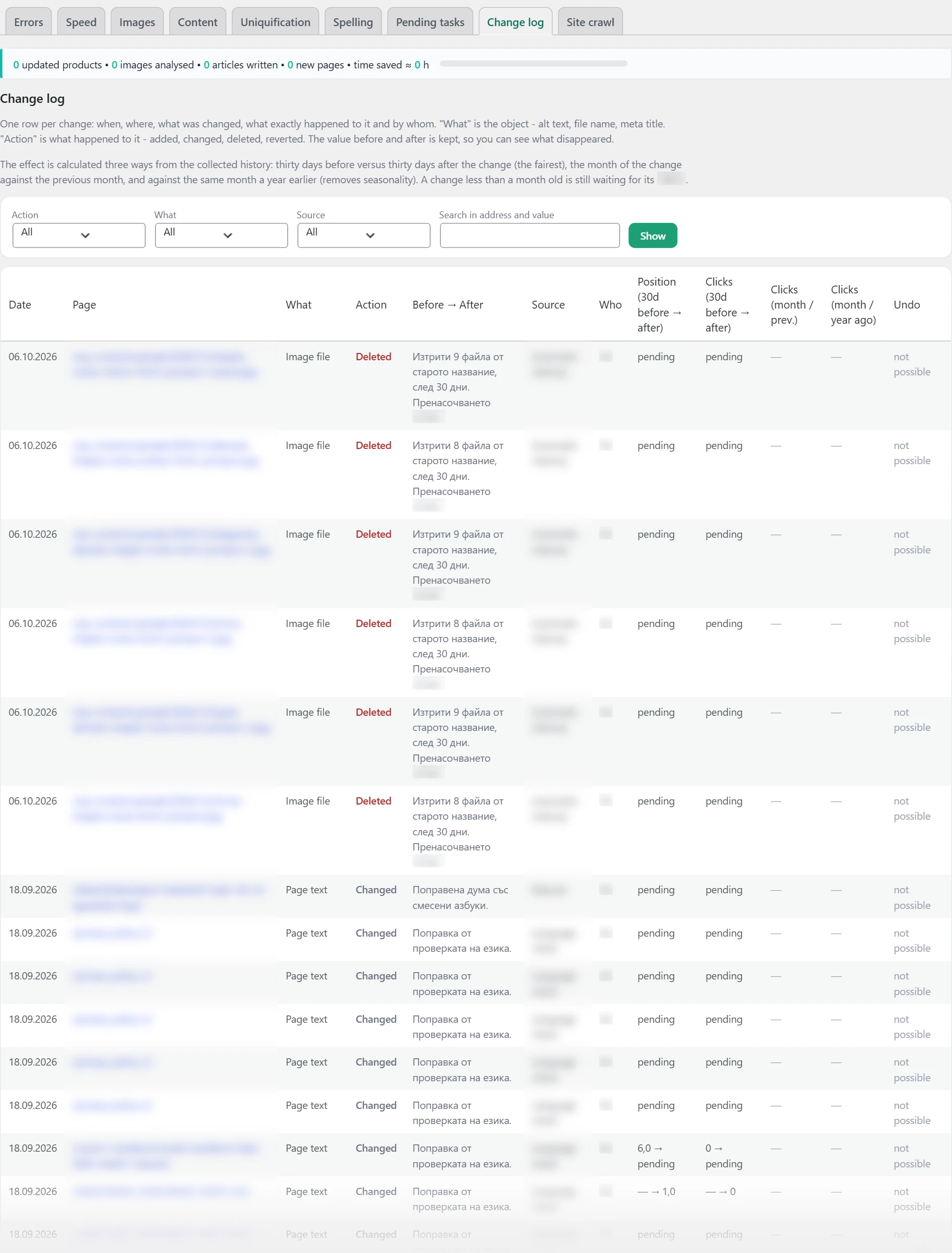Image resolution: width=952 pixels, height=1253 pixels.
Task: Click the Source column header
Action: point(548,305)
